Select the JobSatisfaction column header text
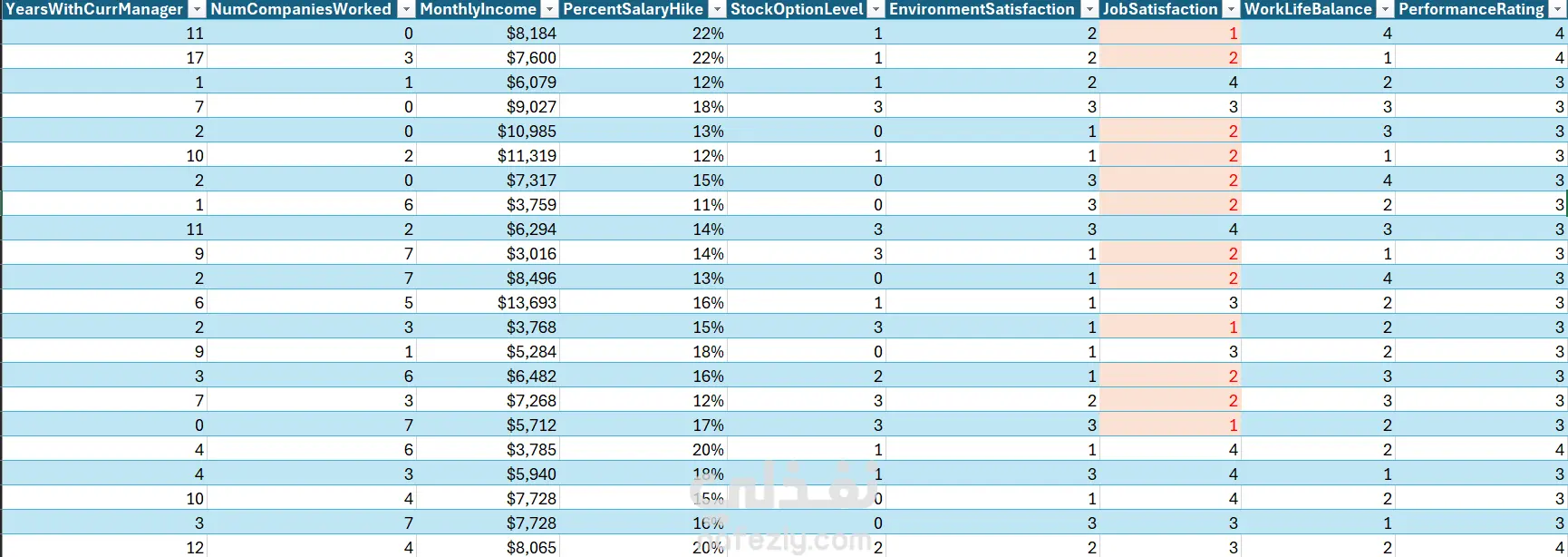This screenshot has height=557, width=1568. click(1160, 9)
